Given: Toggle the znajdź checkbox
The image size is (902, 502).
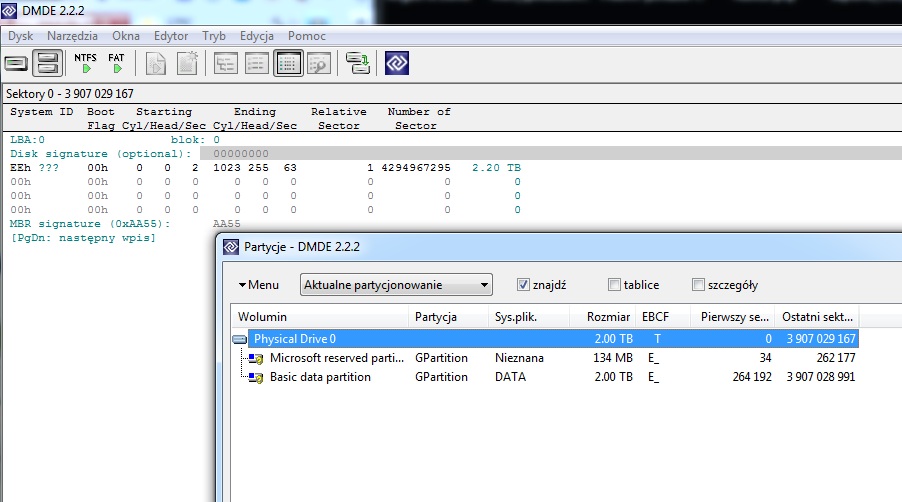Looking at the screenshot, I should (x=523, y=285).
